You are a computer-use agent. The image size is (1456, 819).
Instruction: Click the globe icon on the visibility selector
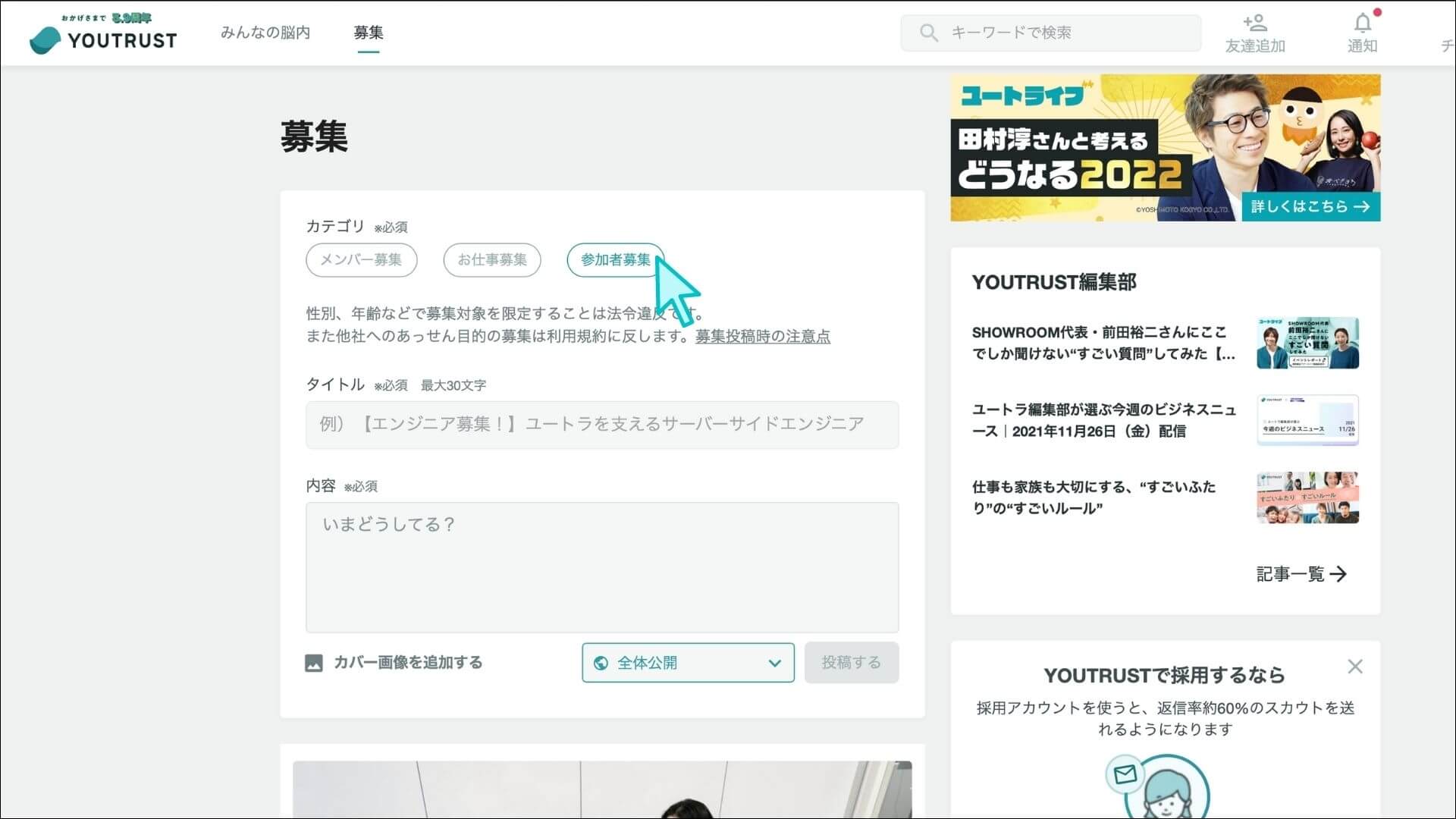pyautogui.click(x=602, y=662)
